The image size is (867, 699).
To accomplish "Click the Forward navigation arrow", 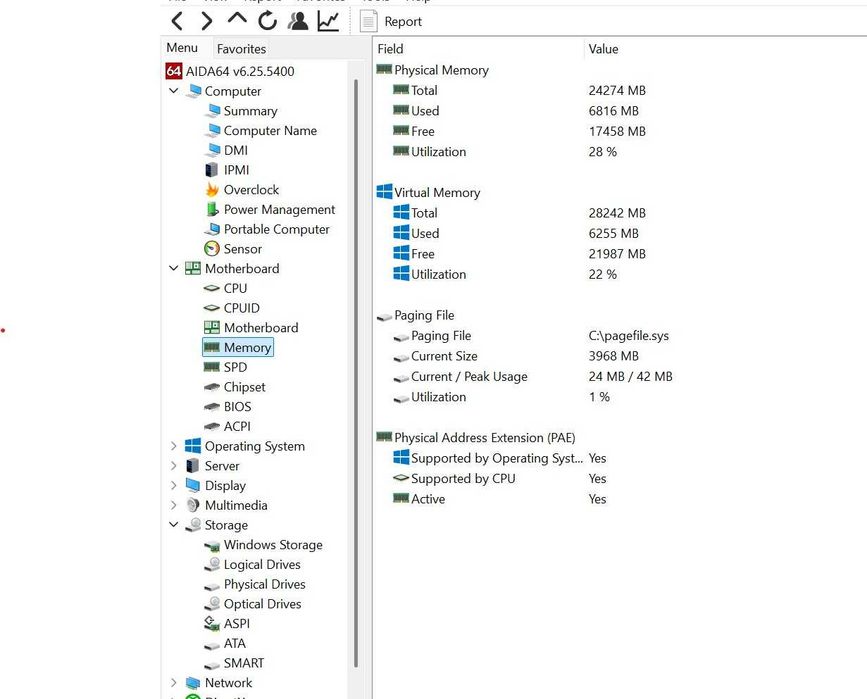I will [x=206, y=22].
